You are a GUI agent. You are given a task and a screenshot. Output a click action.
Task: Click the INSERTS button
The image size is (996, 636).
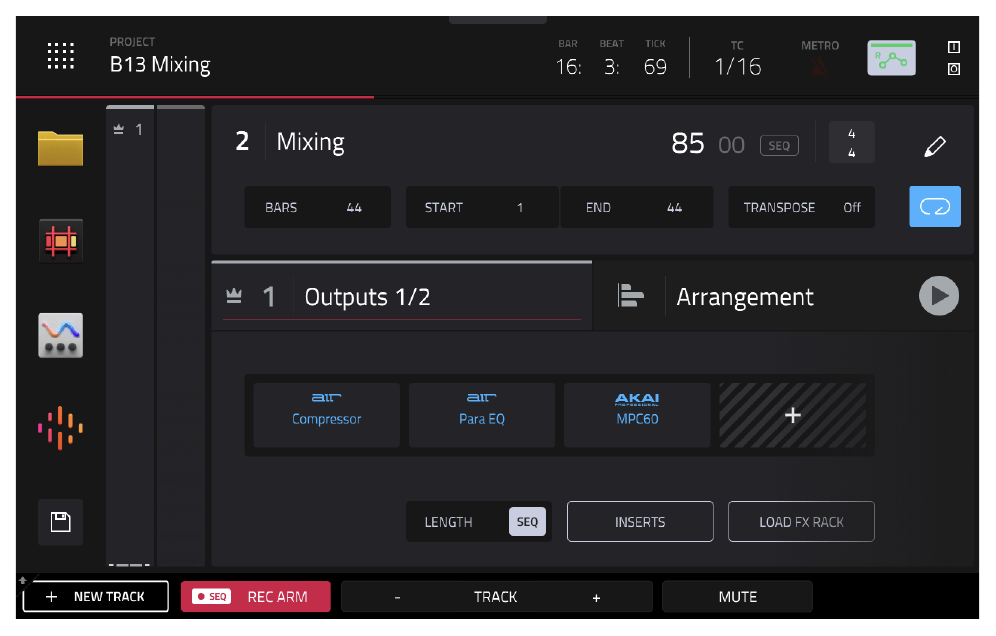point(640,522)
